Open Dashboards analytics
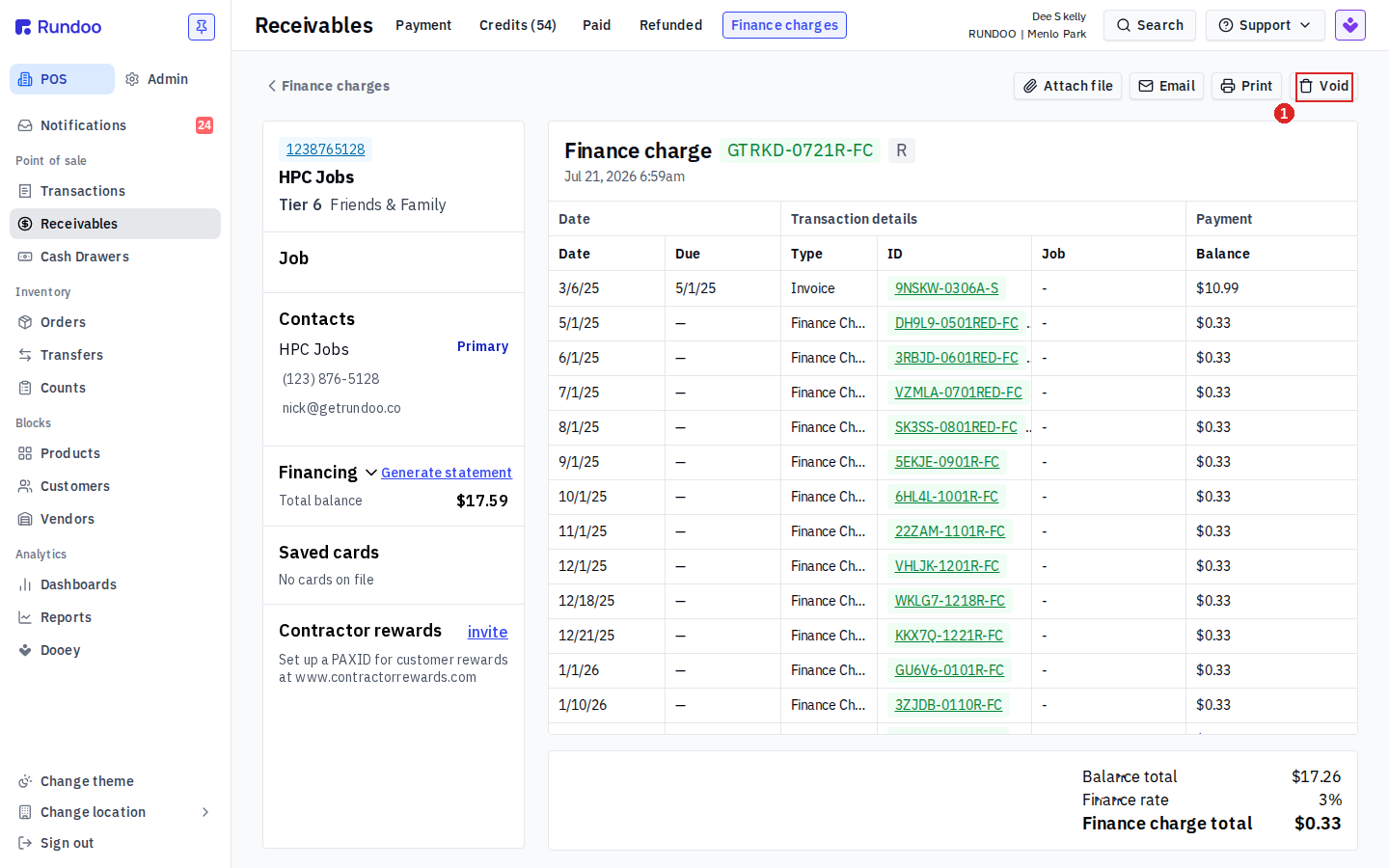1389x868 pixels. point(116,584)
